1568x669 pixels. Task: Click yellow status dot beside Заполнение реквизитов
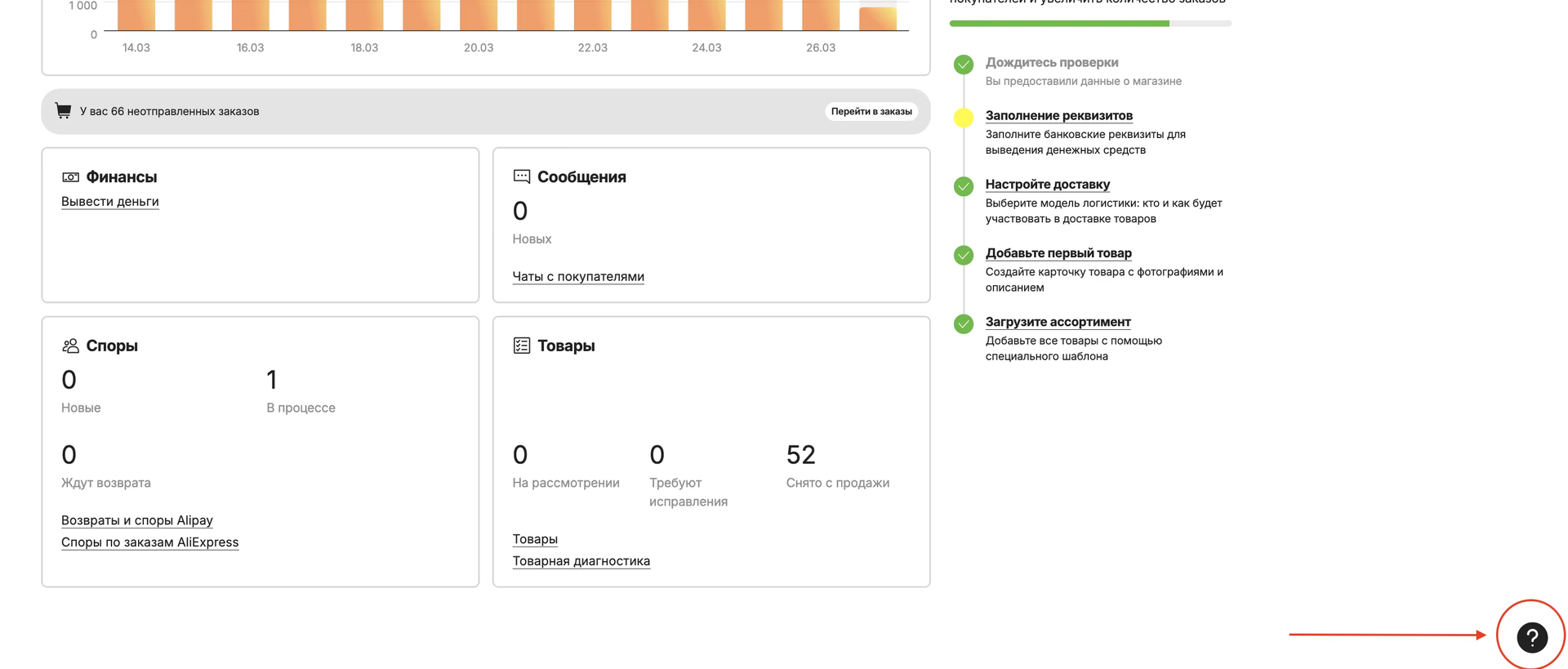[964, 118]
